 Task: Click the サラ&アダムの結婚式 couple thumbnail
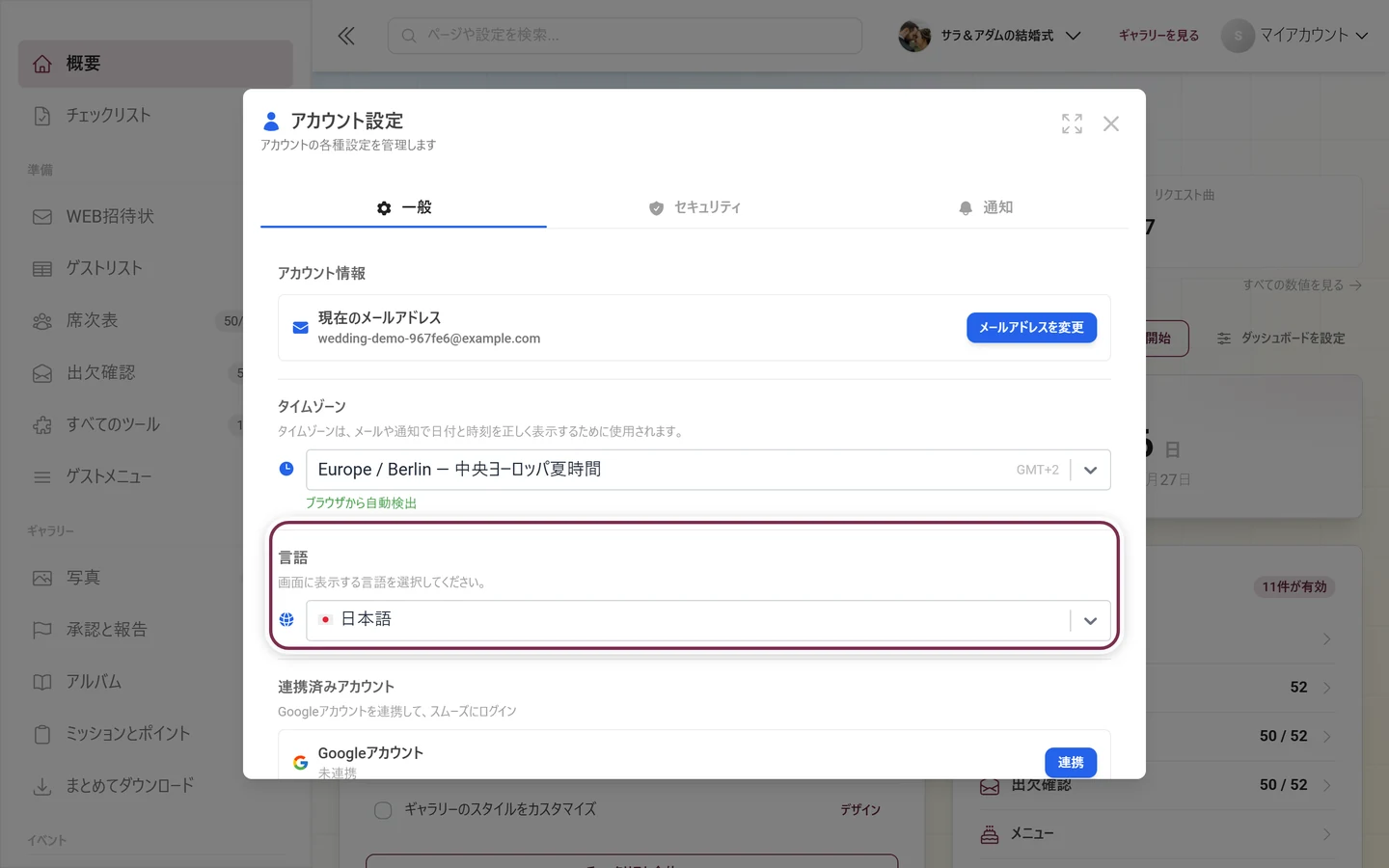[x=913, y=36]
